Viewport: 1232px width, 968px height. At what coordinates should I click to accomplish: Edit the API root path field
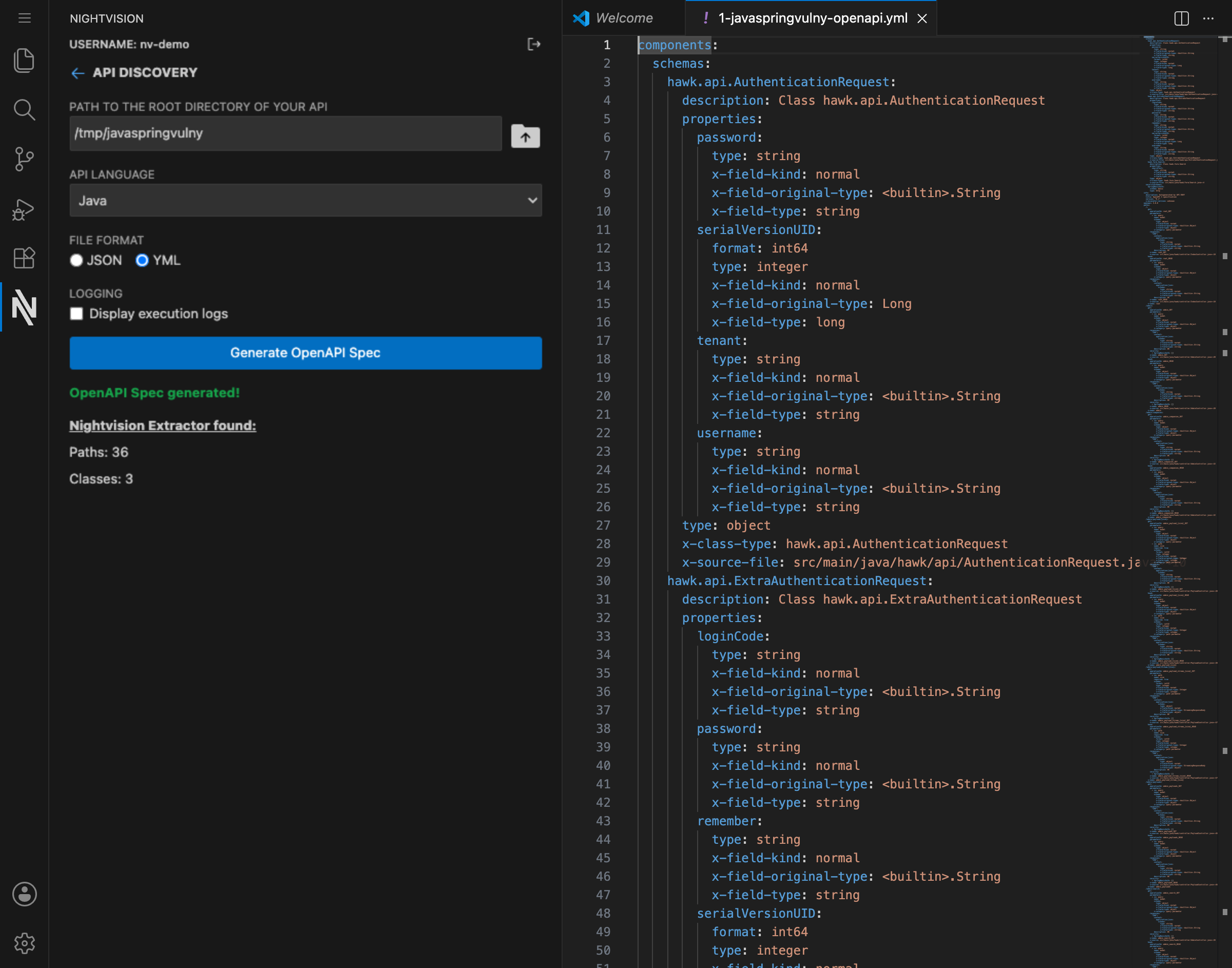click(285, 133)
